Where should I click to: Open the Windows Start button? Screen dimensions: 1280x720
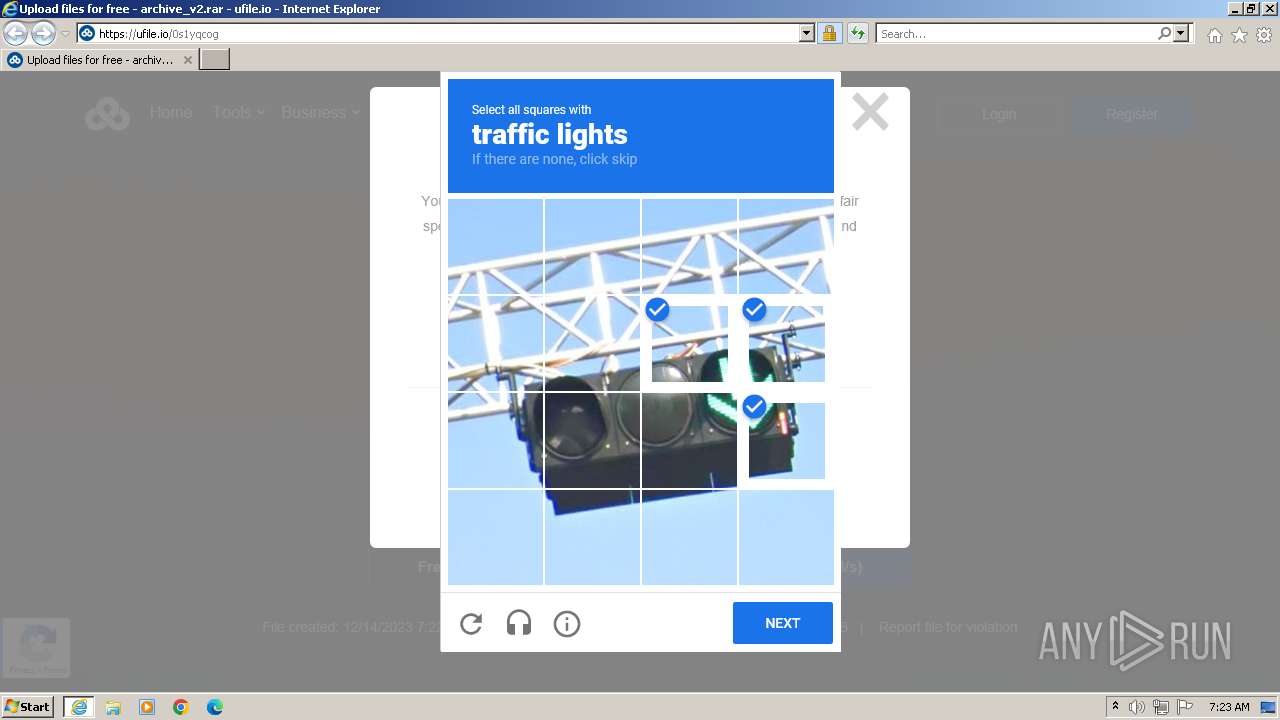point(28,707)
